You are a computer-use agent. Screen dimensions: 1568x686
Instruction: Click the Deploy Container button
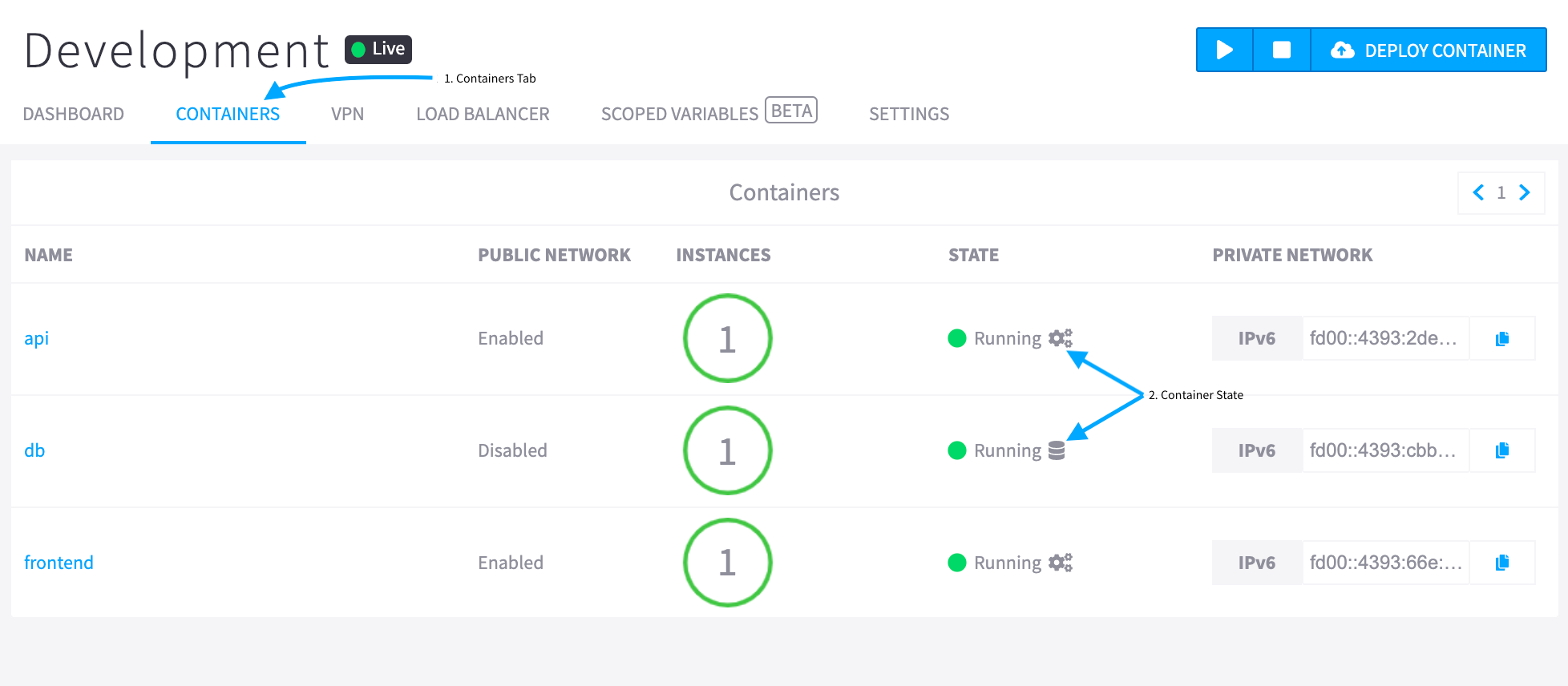1429,50
